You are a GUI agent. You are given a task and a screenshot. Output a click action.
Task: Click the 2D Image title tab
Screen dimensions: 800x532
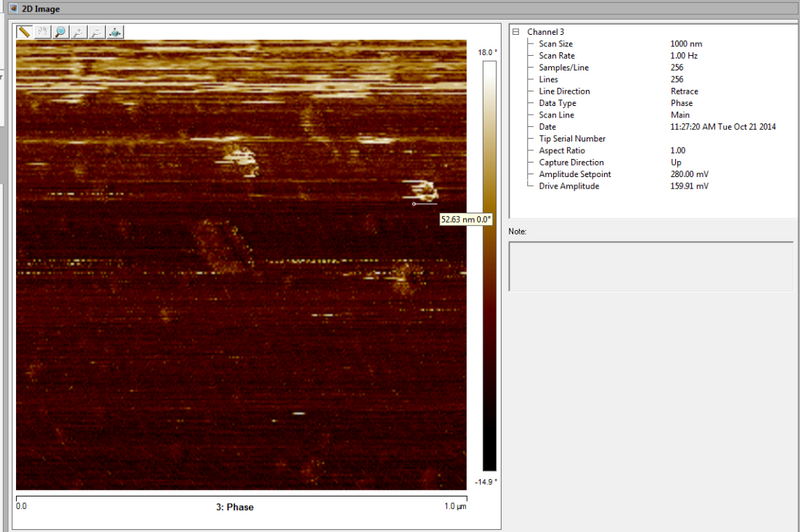(42, 7)
